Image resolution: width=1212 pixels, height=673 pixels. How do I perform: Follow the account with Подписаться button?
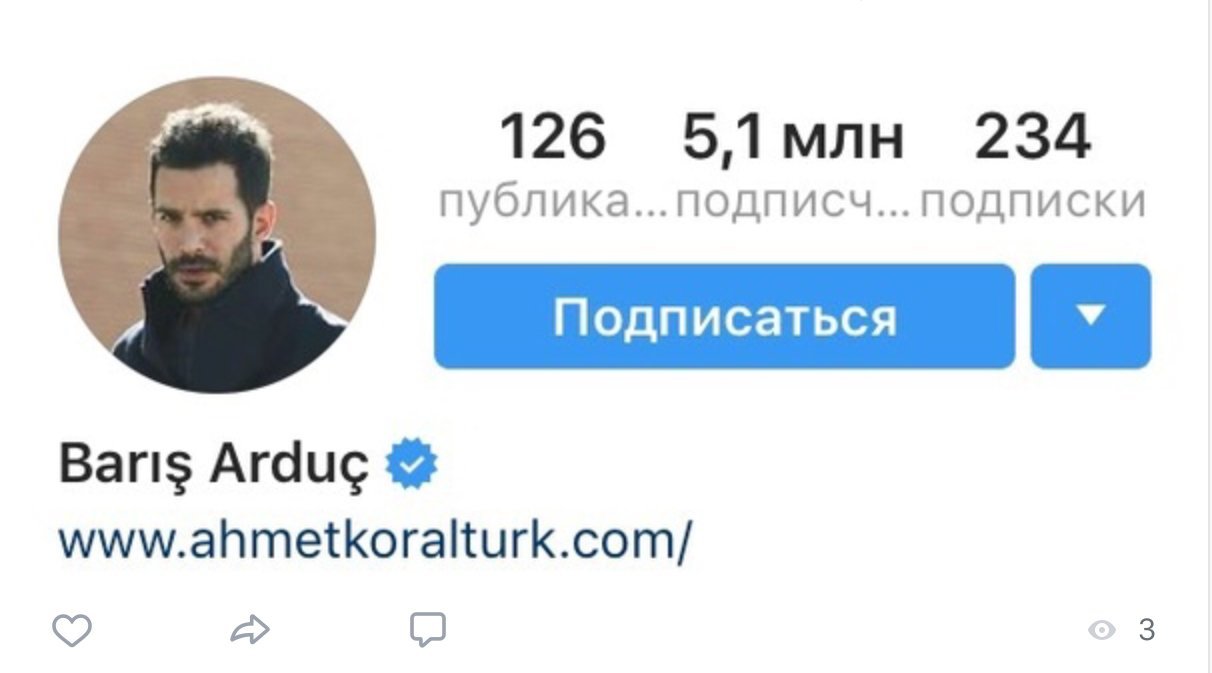pyautogui.click(x=725, y=316)
